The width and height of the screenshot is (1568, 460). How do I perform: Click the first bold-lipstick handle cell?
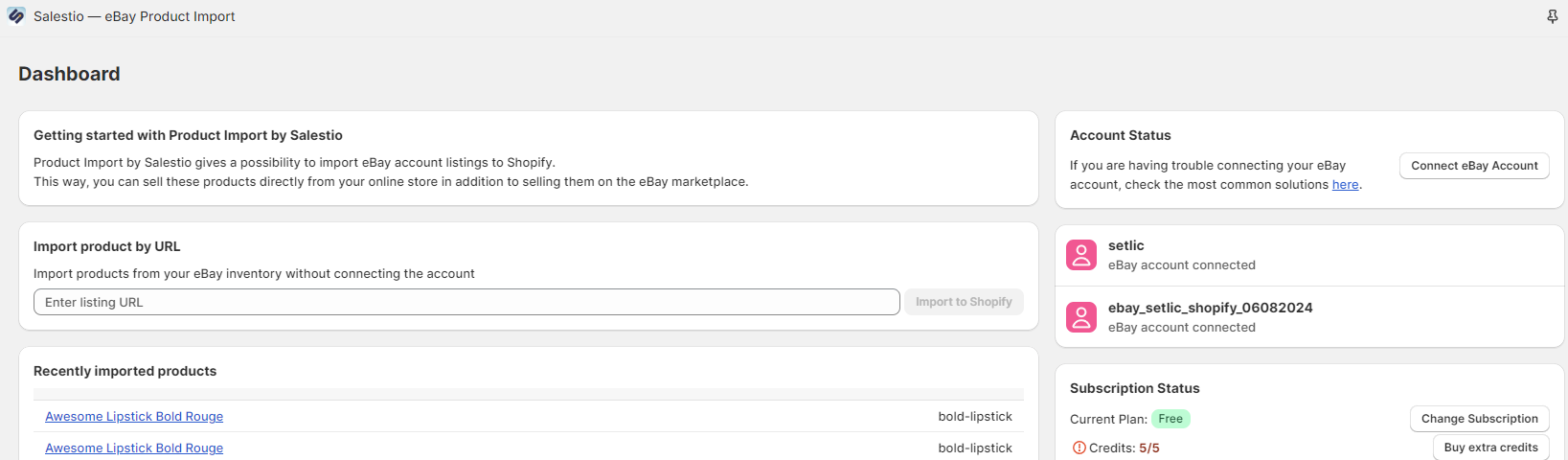click(975, 417)
